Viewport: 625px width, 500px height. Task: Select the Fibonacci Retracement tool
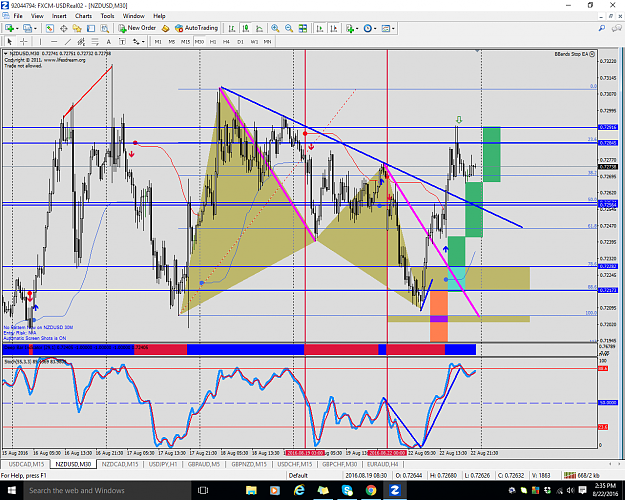[95, 41]
